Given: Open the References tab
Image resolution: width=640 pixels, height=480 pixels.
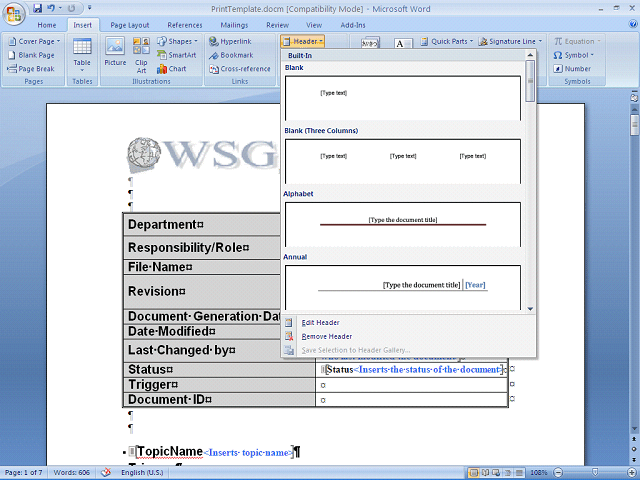Looking at the screenshot, I should tap(185, 25).
